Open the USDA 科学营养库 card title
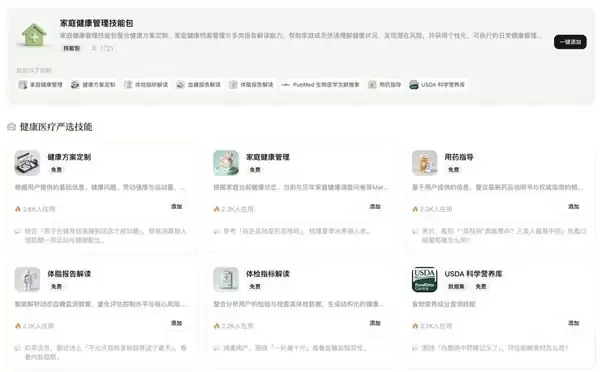The image size is (600, 372). pyautogui.click(x=473, y=274)
